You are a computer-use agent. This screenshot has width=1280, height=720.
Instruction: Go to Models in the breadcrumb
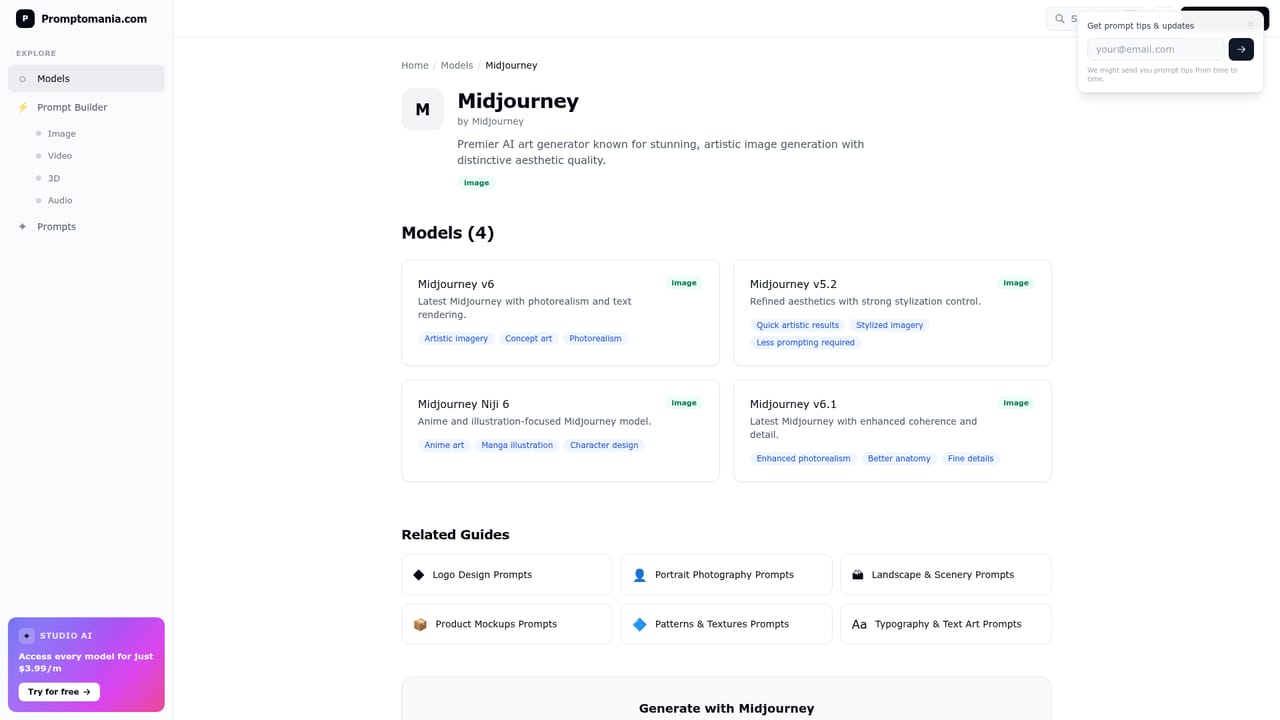point(457,65)
